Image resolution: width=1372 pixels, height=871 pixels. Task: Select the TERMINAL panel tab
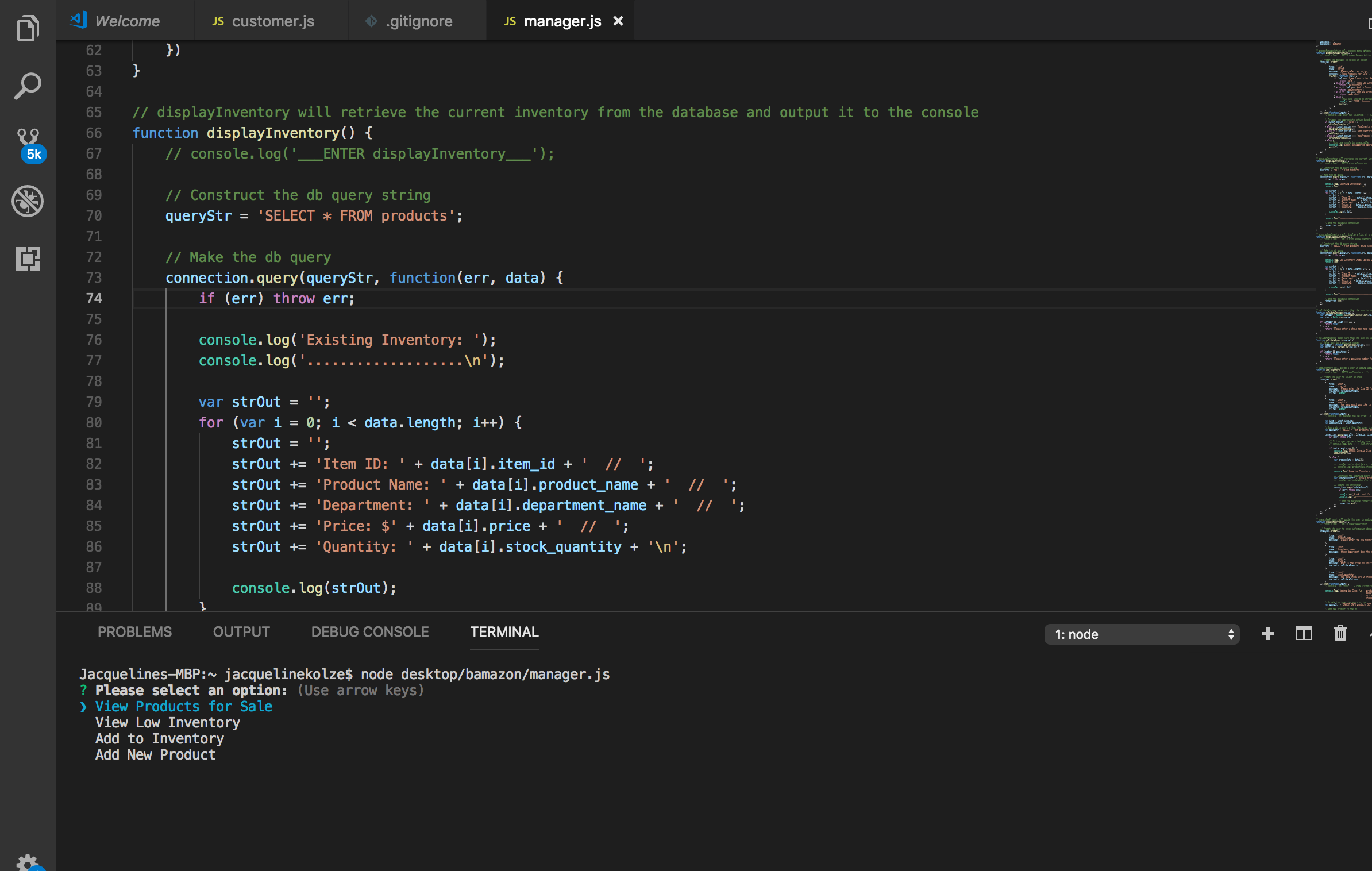pos(504,632)
